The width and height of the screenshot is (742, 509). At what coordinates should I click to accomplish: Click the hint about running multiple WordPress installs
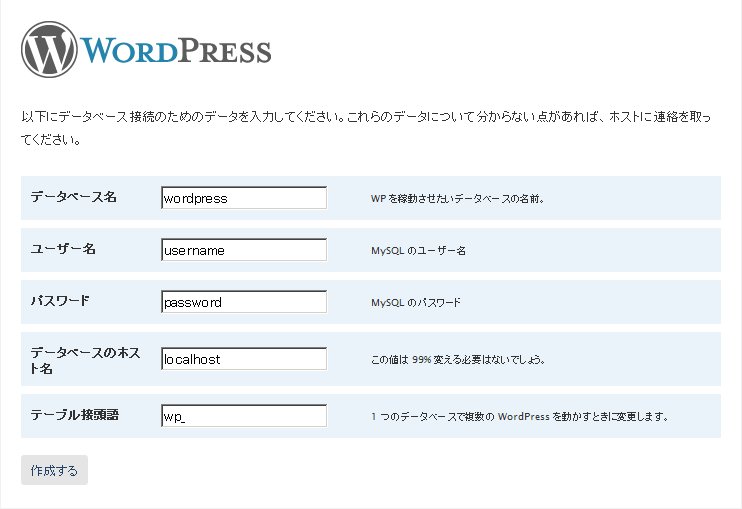pyautogui.click(x=520, y=416)
